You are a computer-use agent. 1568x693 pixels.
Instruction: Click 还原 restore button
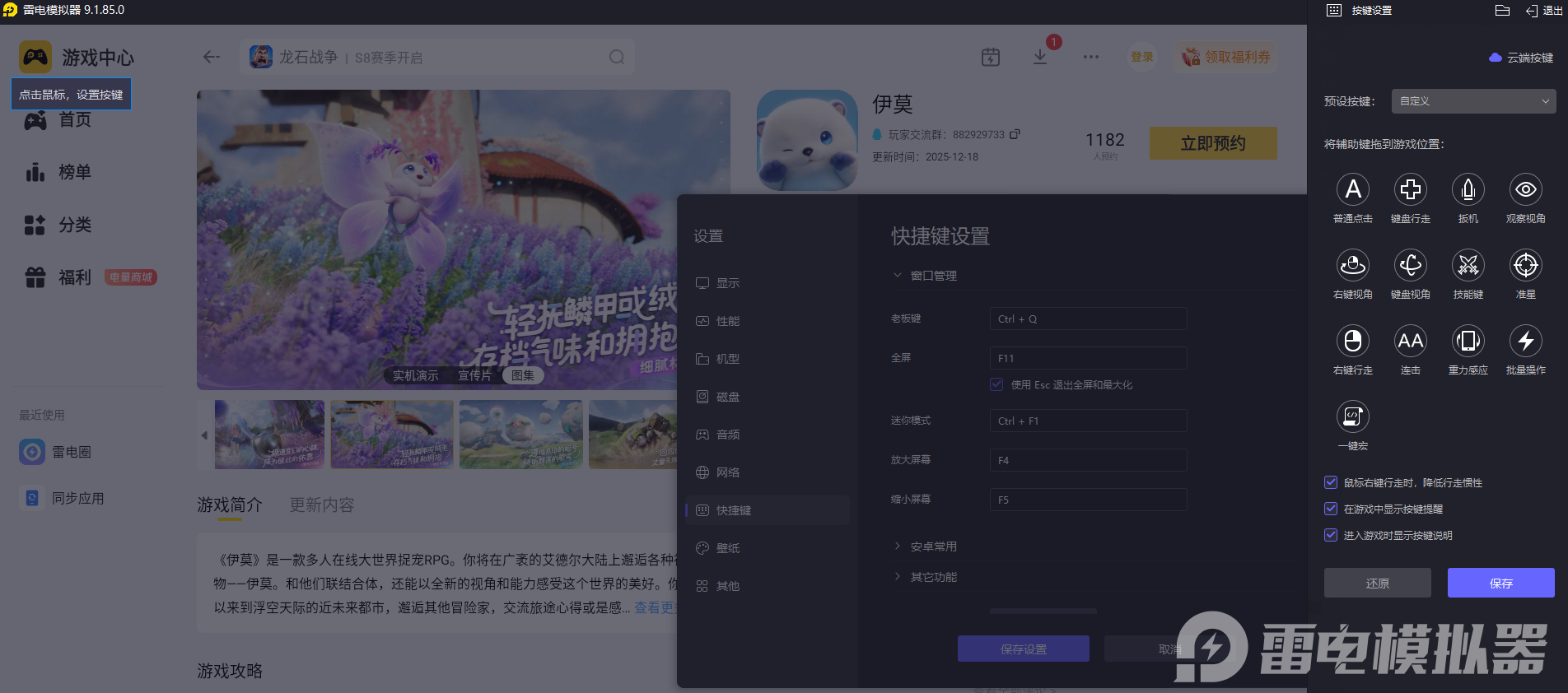[1378, 583]
